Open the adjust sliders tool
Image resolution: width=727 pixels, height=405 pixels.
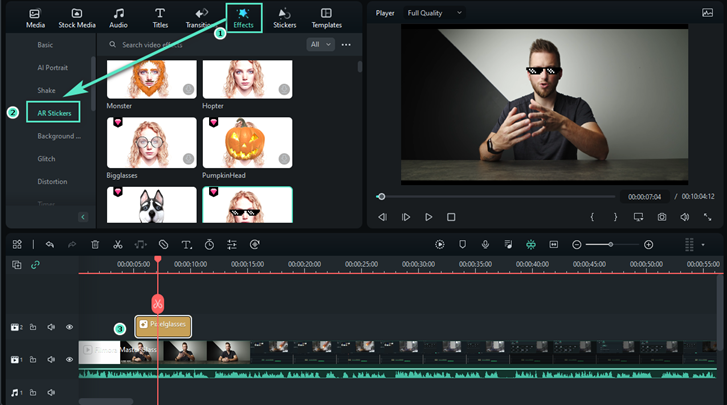coord(232,244)
